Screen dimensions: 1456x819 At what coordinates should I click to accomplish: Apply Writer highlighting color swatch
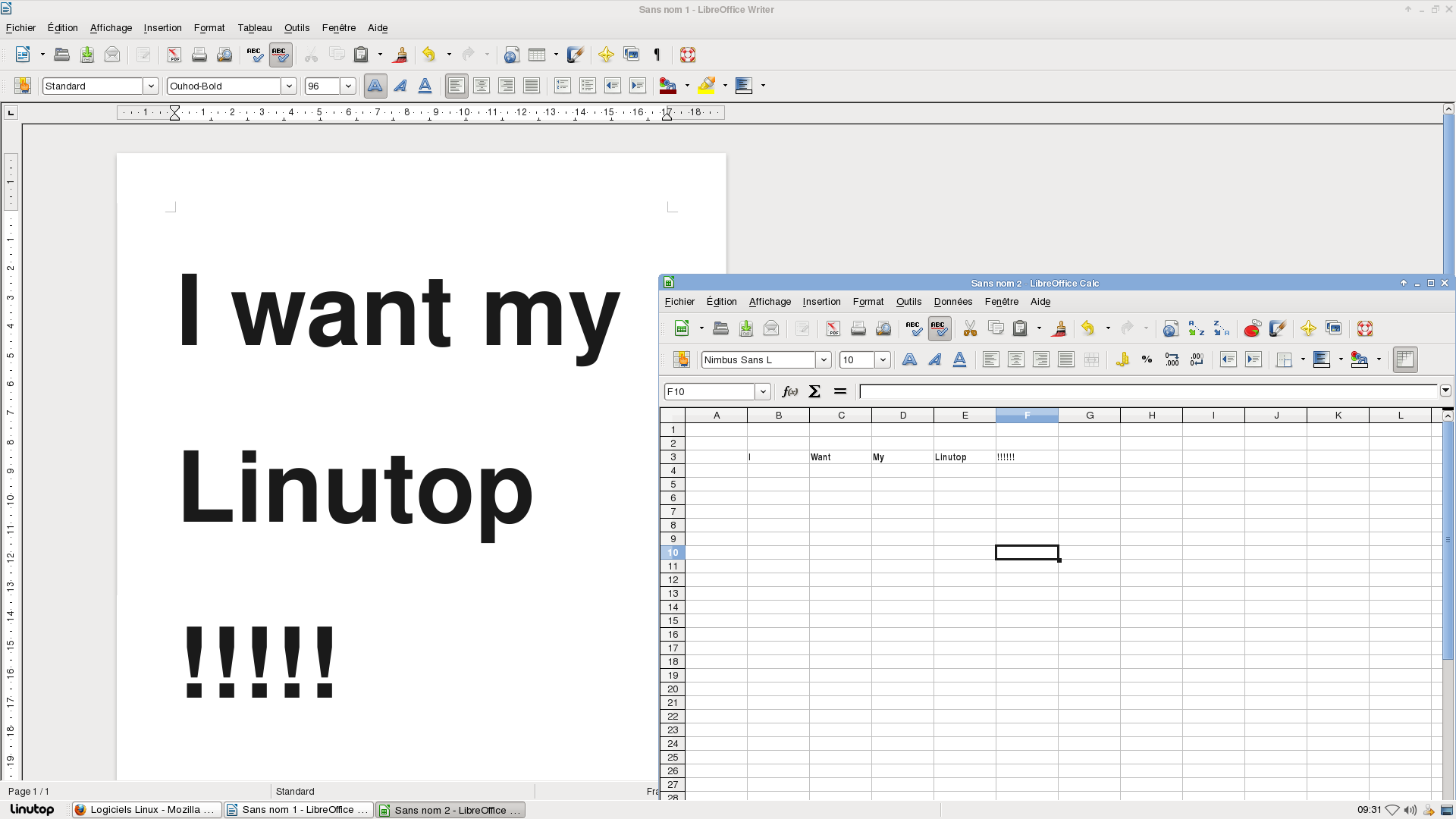click(707, 86)
